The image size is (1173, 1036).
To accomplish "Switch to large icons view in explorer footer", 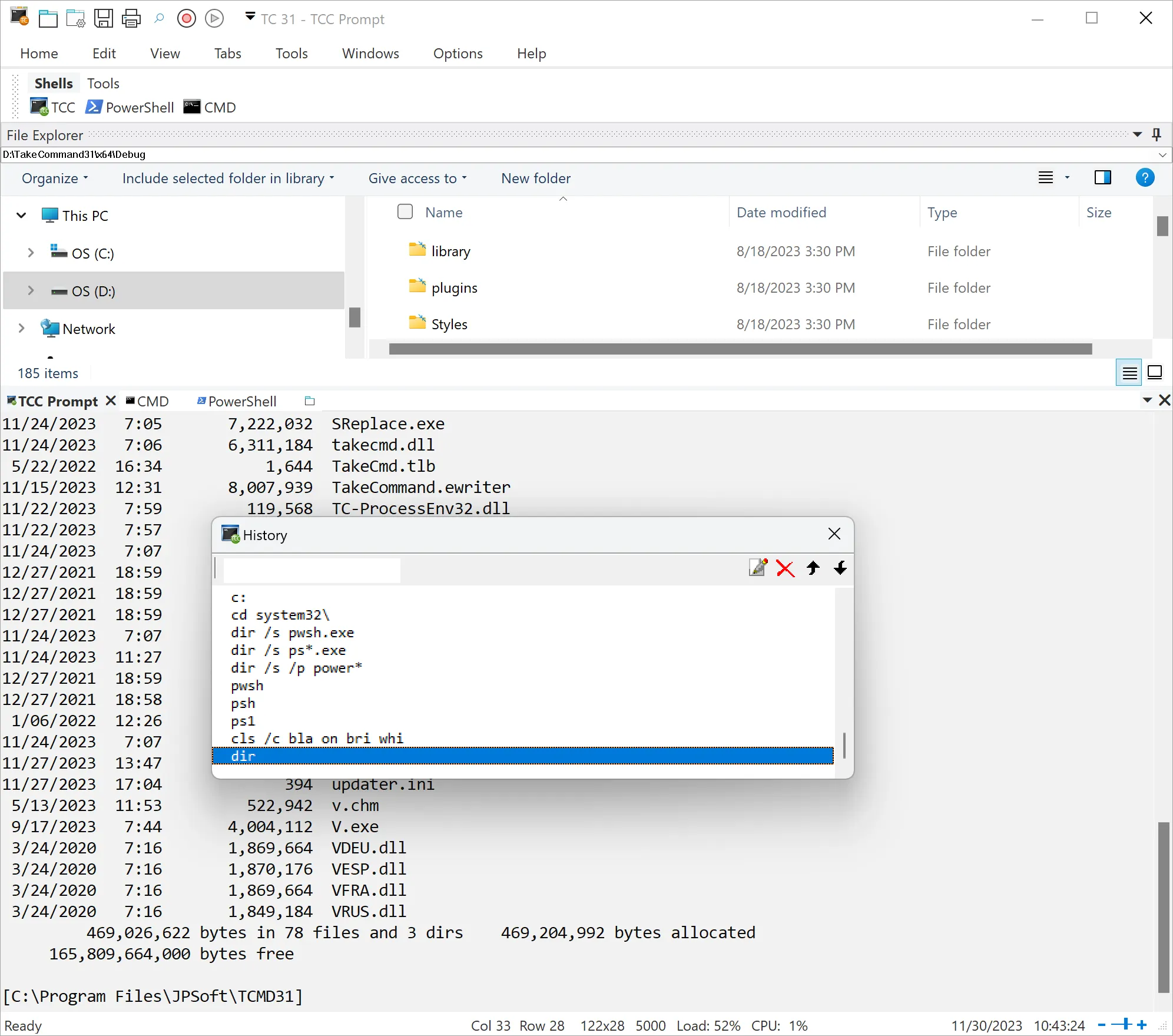I will 1155,372.
